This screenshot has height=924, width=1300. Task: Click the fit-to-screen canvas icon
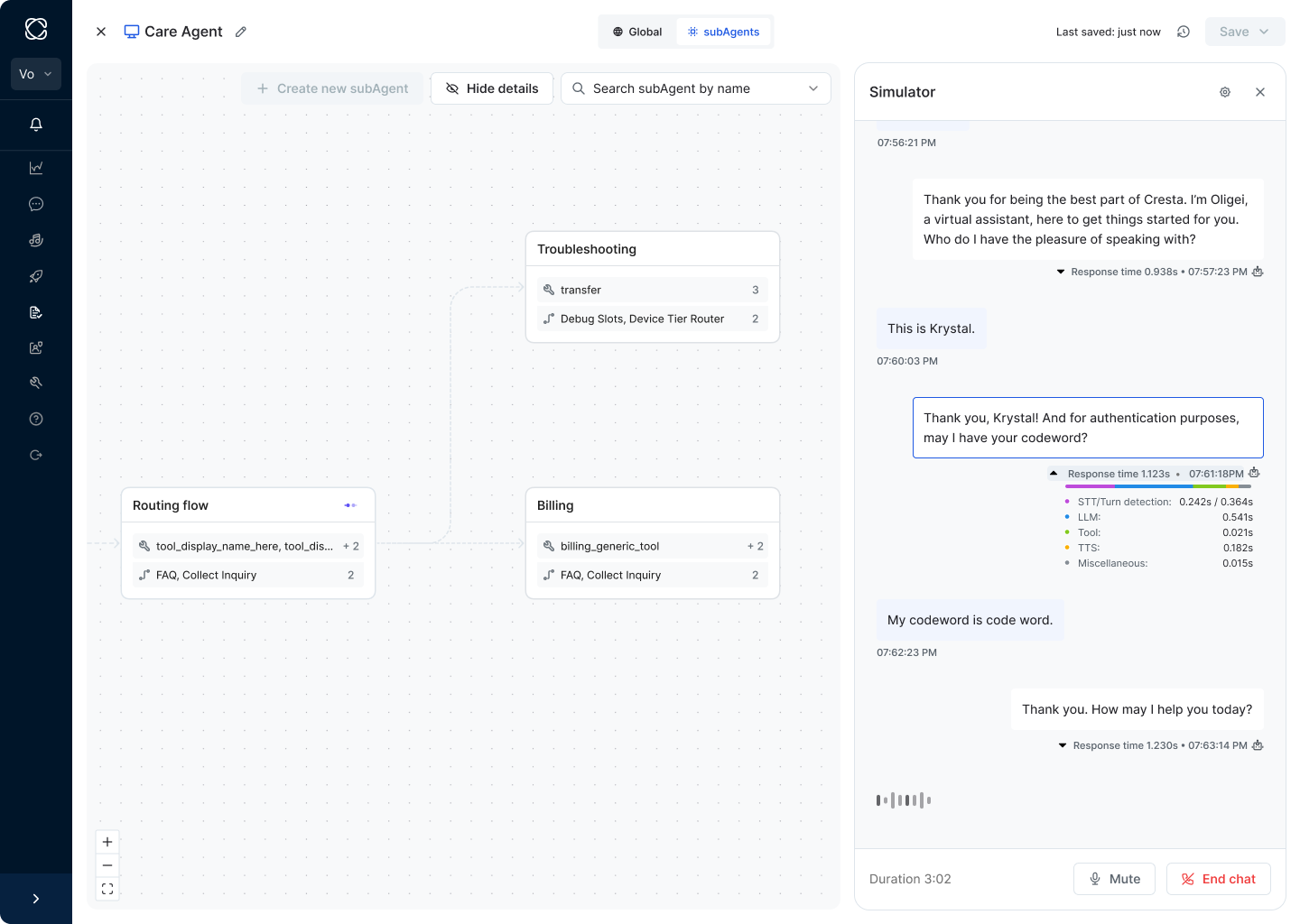[107, 889]
